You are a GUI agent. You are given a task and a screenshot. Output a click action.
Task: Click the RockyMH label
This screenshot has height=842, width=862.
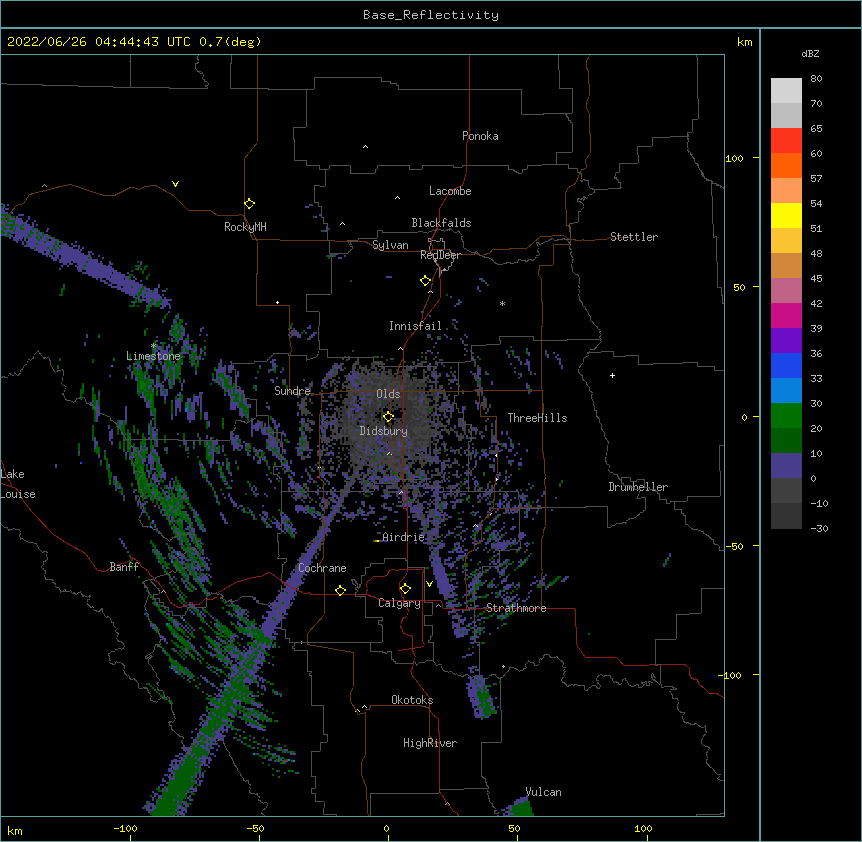coord(245,227)
